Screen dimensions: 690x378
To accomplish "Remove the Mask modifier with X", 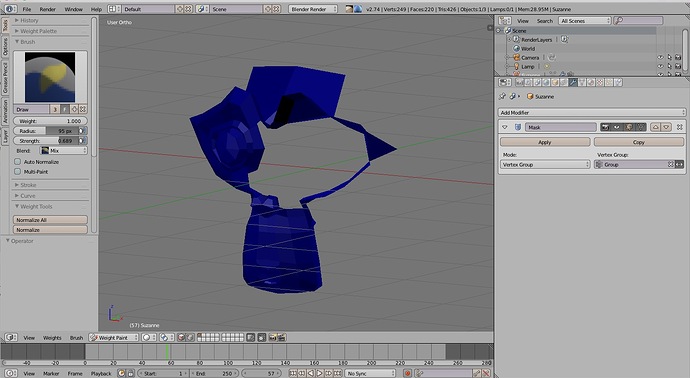I will [x=679, y=127].
